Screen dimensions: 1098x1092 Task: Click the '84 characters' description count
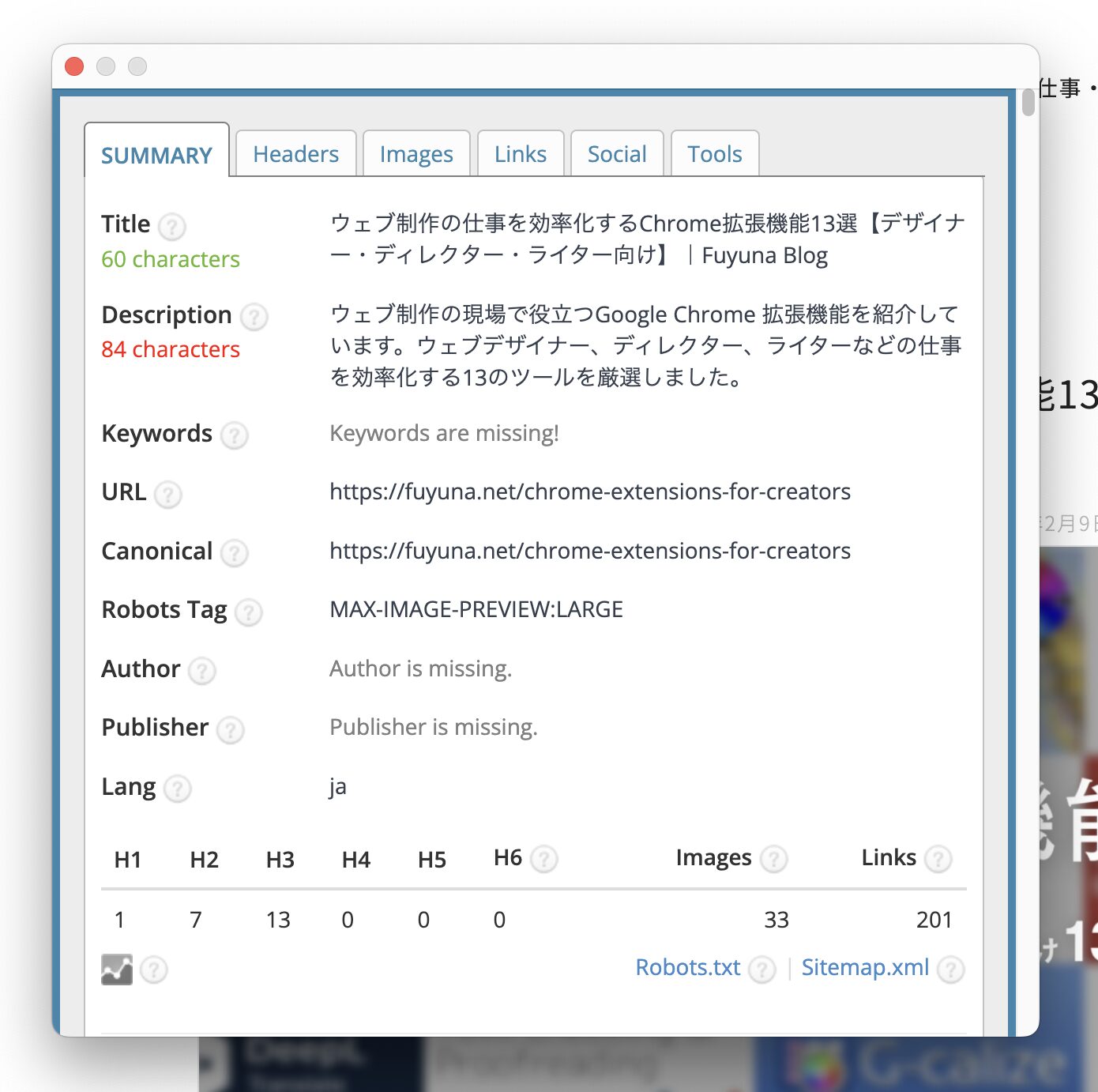171,349
